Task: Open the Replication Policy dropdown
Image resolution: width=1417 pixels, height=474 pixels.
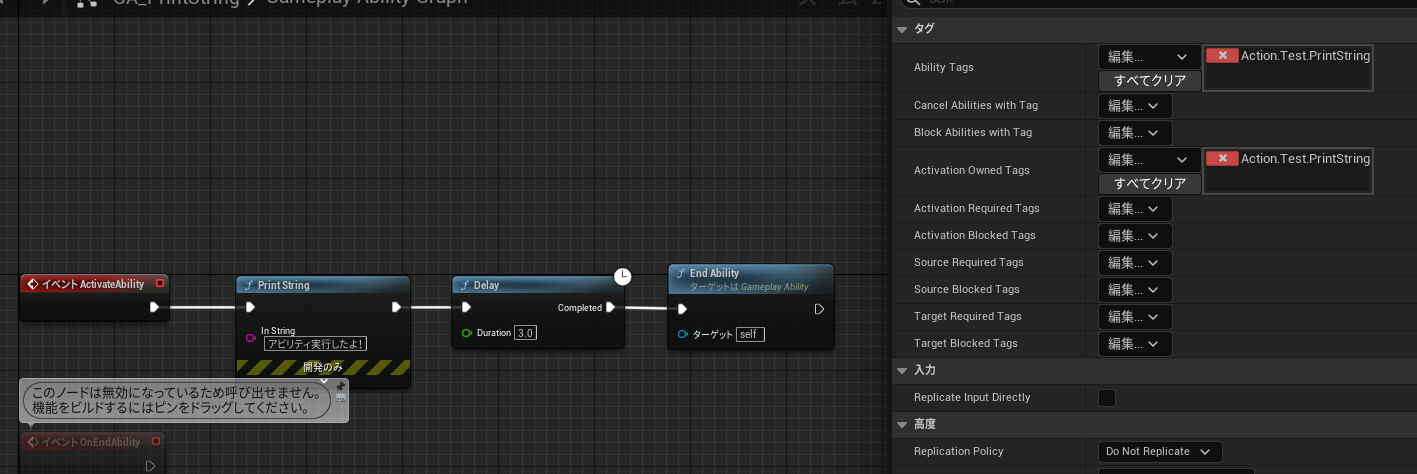Action: pyautogui.click(x=1159, y=452)
